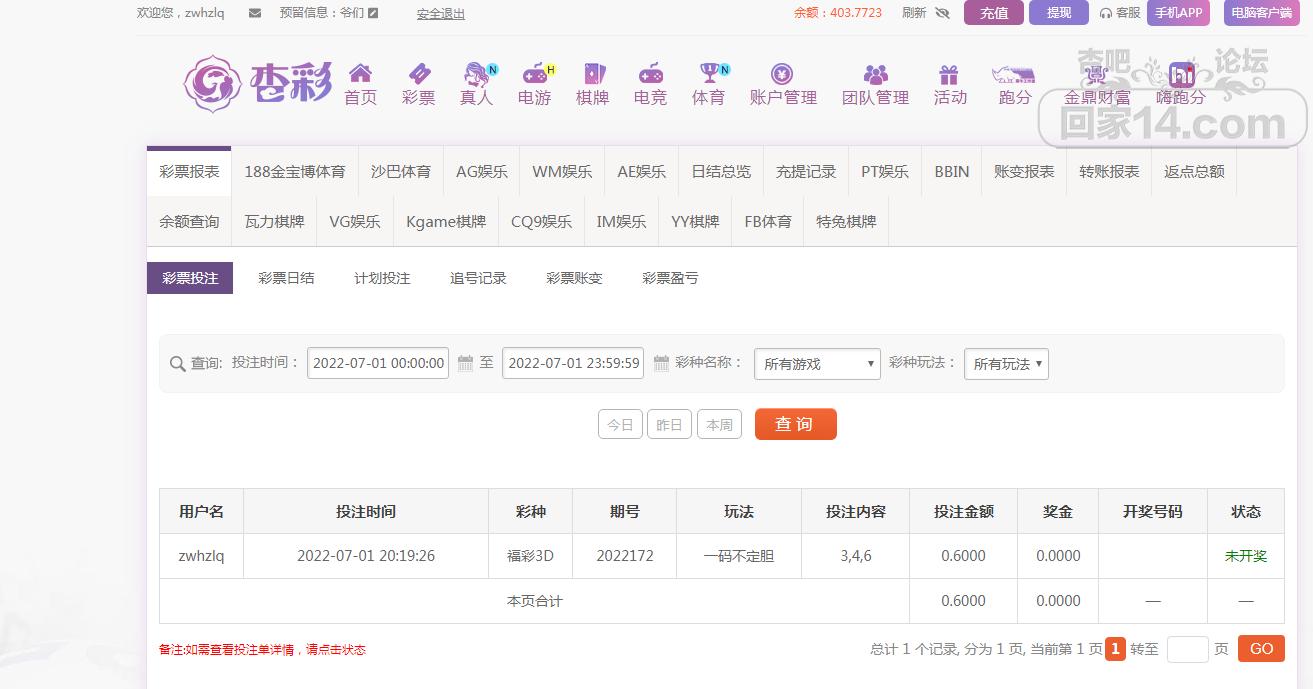1313x689 pixels.
Task: Open 团队管理 people icon
Action: click(876, 74)
